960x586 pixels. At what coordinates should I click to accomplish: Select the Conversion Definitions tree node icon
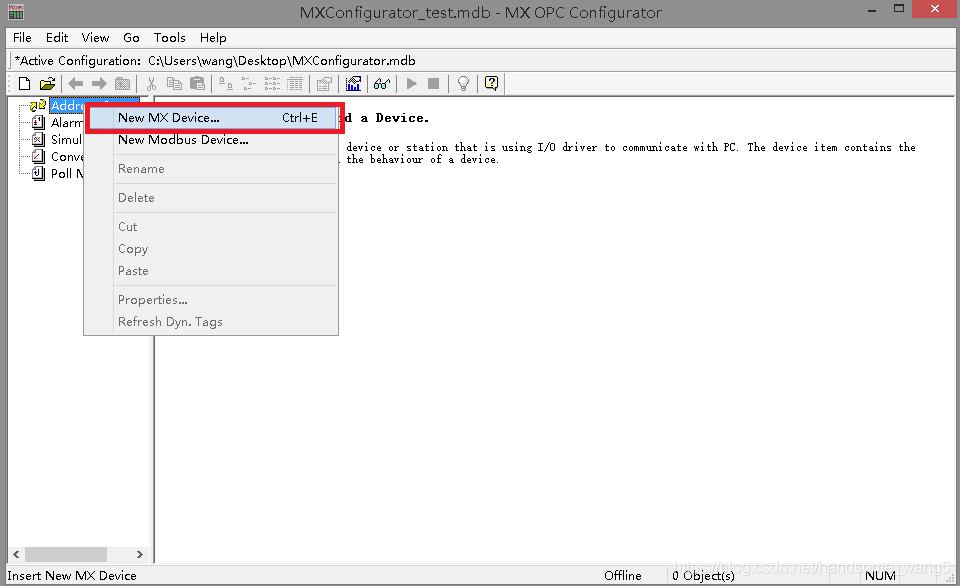(x=38, y=157)
